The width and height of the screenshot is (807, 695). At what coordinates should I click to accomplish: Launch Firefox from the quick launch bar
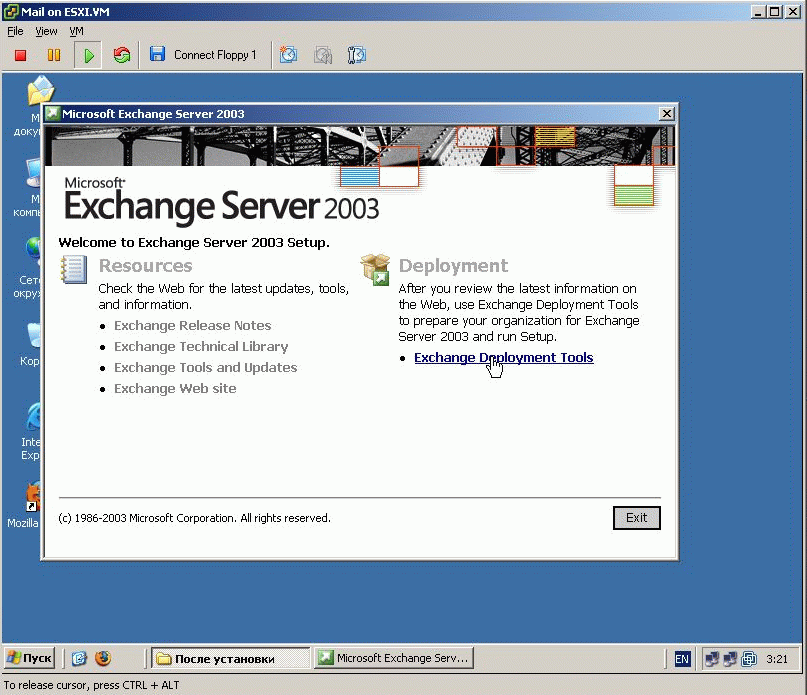[103, 658]
